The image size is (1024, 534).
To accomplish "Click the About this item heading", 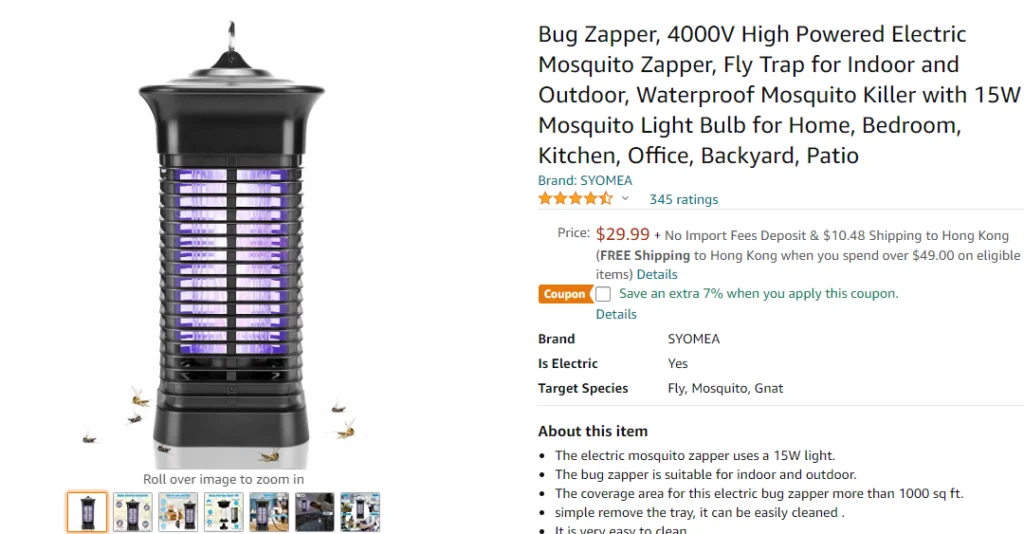I will 593,432.
